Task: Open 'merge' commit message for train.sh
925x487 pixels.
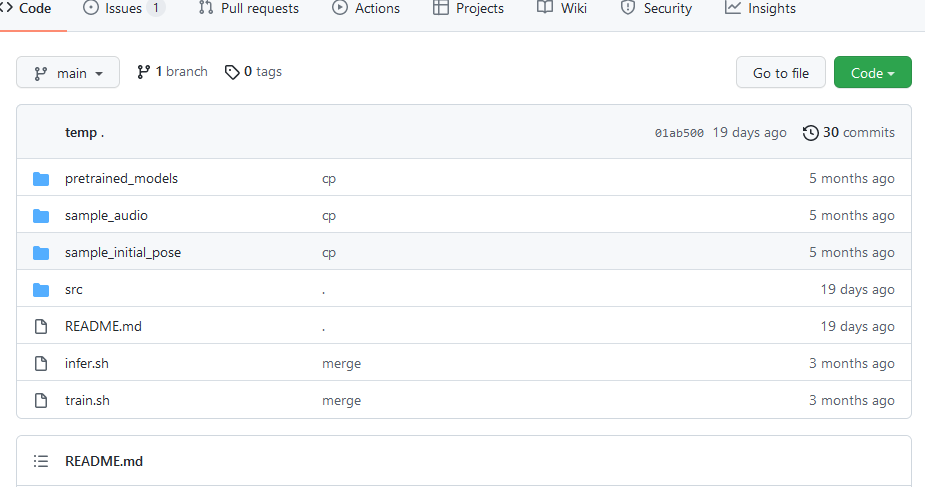Action: [342, 401]
